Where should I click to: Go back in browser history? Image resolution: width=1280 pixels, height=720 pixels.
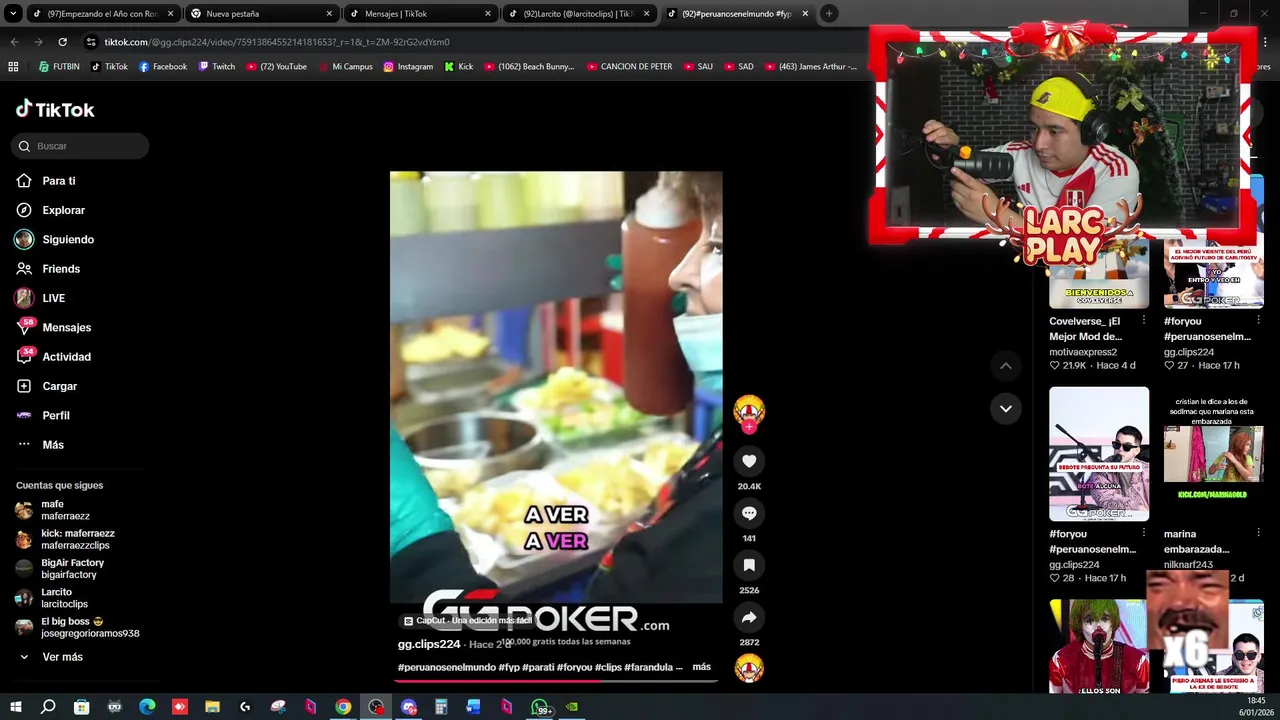[x=14, y=42]
